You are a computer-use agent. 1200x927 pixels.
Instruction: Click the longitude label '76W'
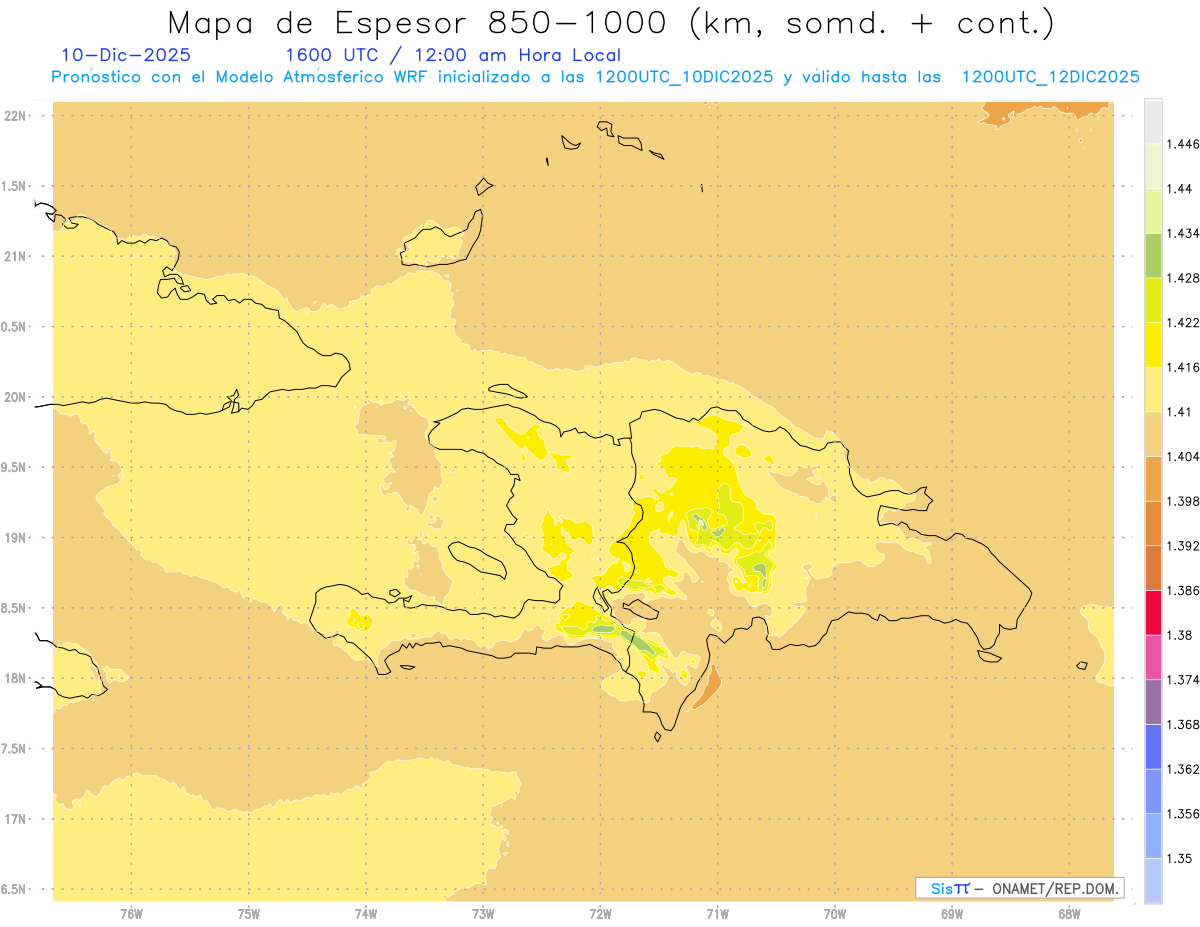coord(131,914)
